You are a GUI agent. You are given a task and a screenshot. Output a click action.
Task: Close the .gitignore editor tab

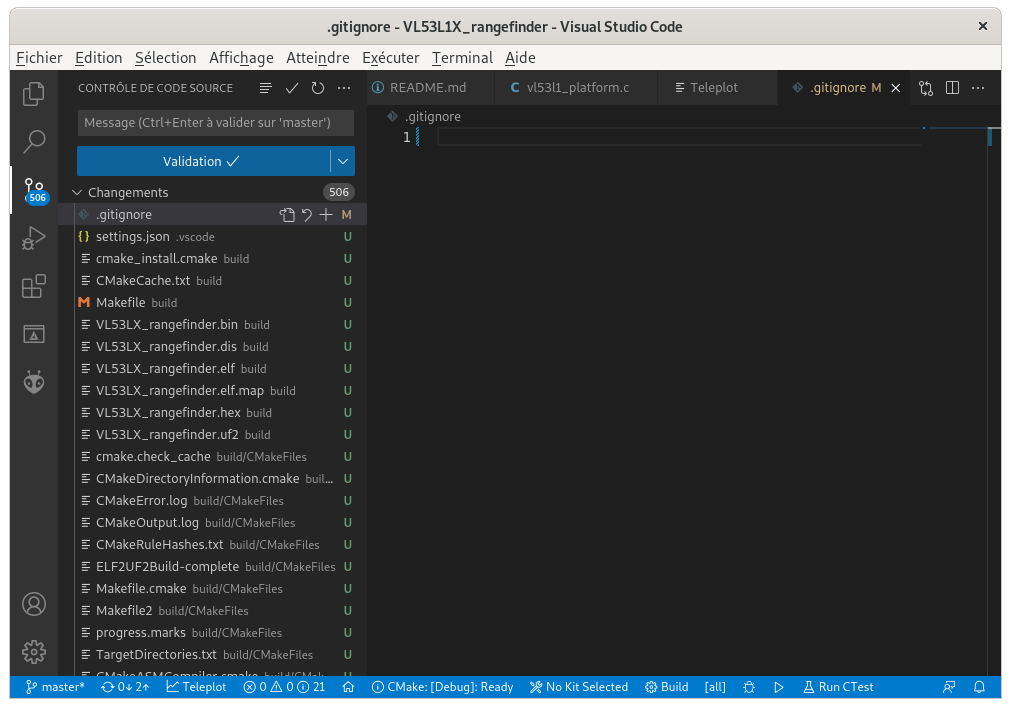[896, 88]
